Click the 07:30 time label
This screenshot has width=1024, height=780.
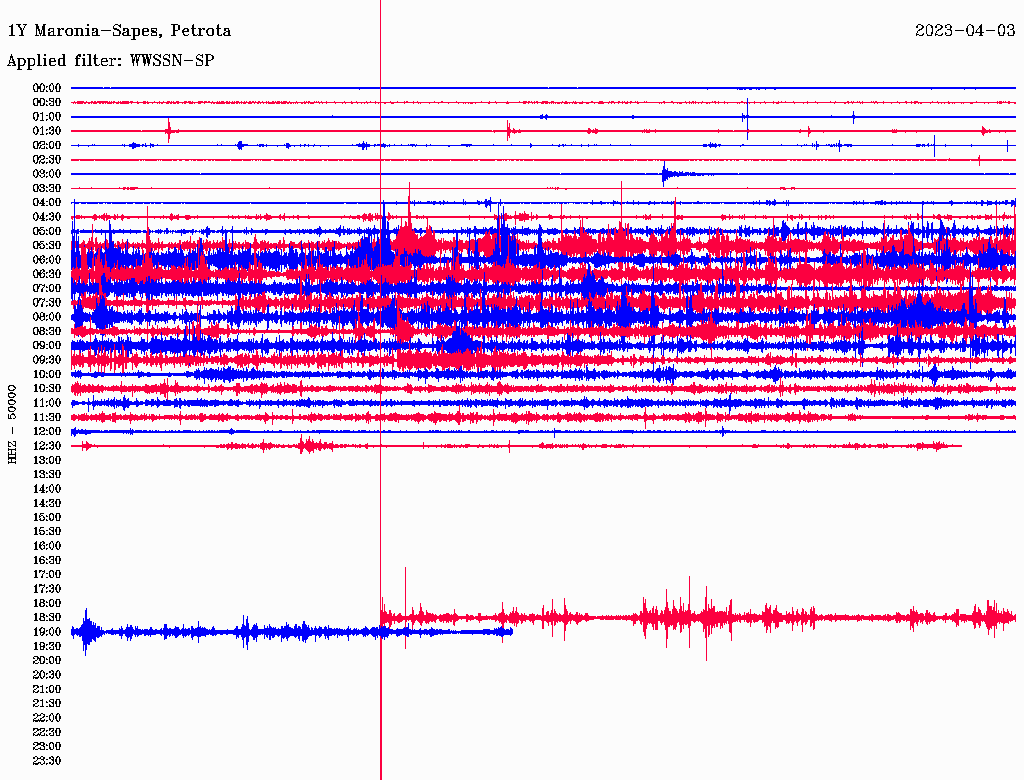click(47, 303)
